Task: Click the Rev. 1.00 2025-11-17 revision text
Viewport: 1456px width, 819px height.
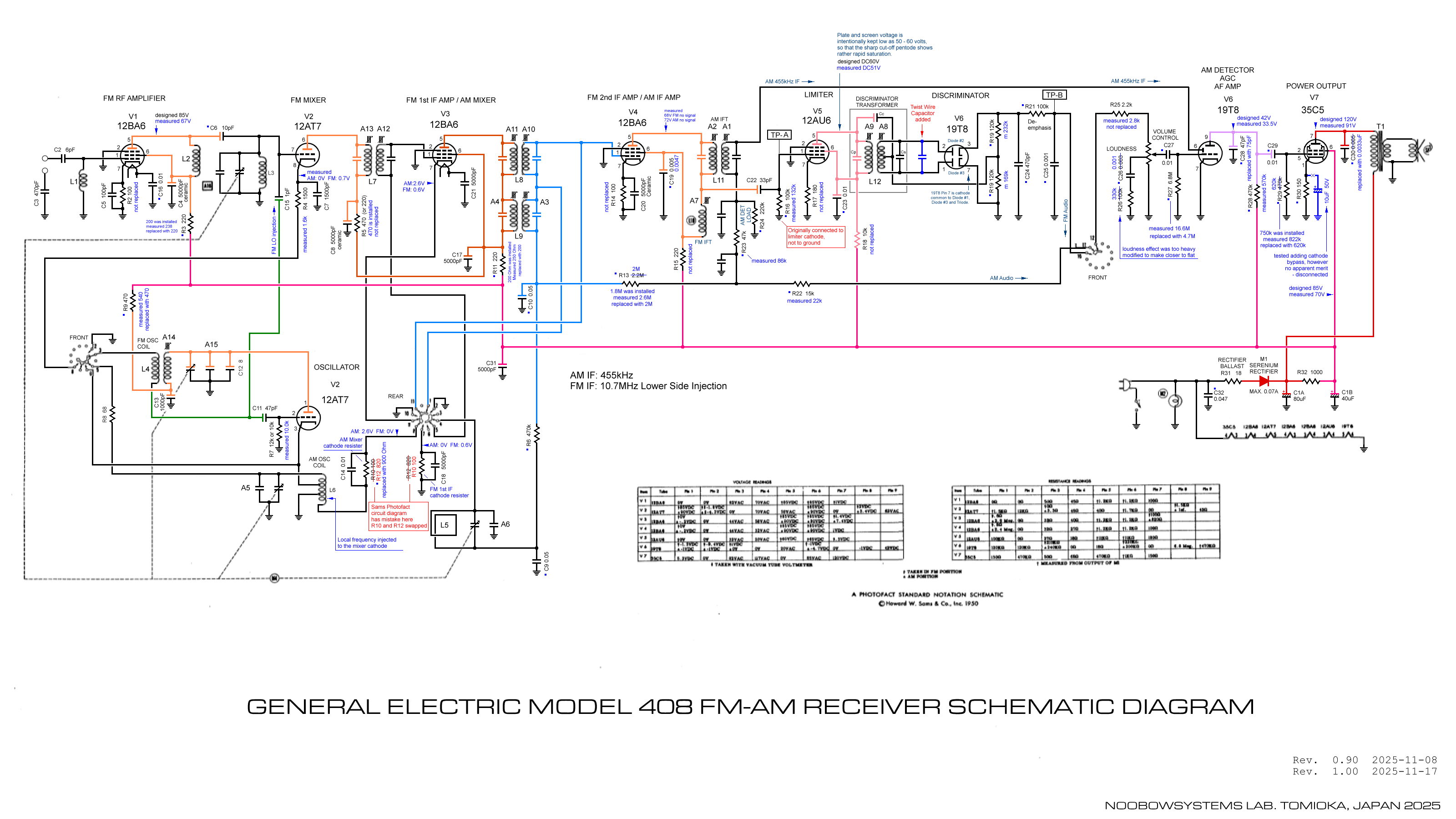Action: click(1365, 772)
